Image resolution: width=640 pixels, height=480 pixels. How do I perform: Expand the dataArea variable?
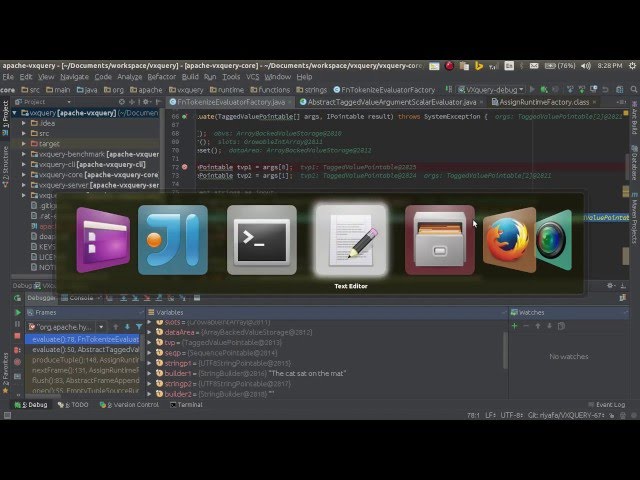149,332
